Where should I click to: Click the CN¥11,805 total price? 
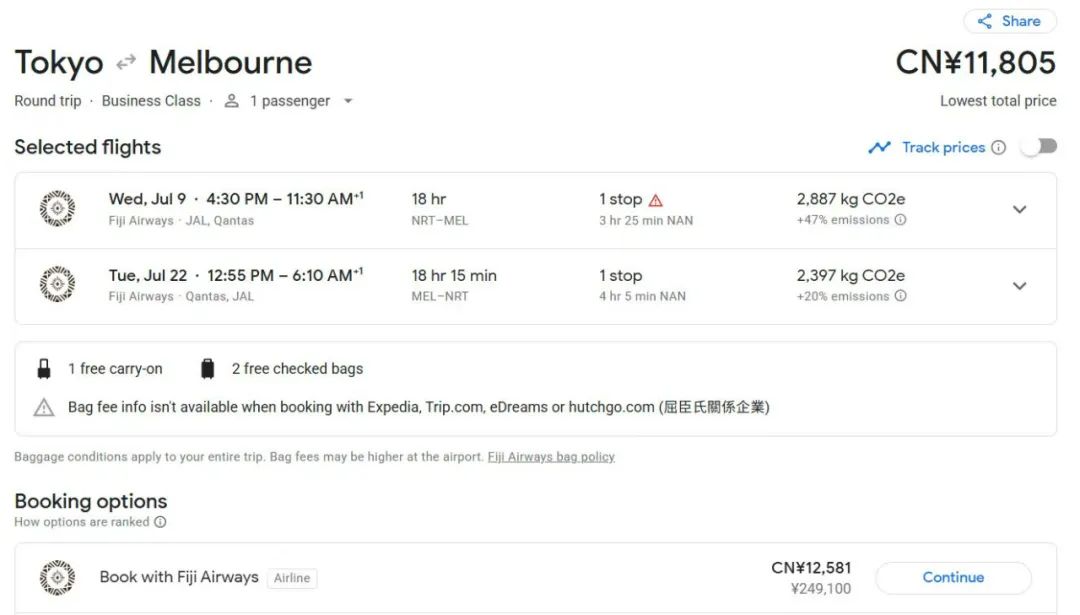(x=975, y=63)
